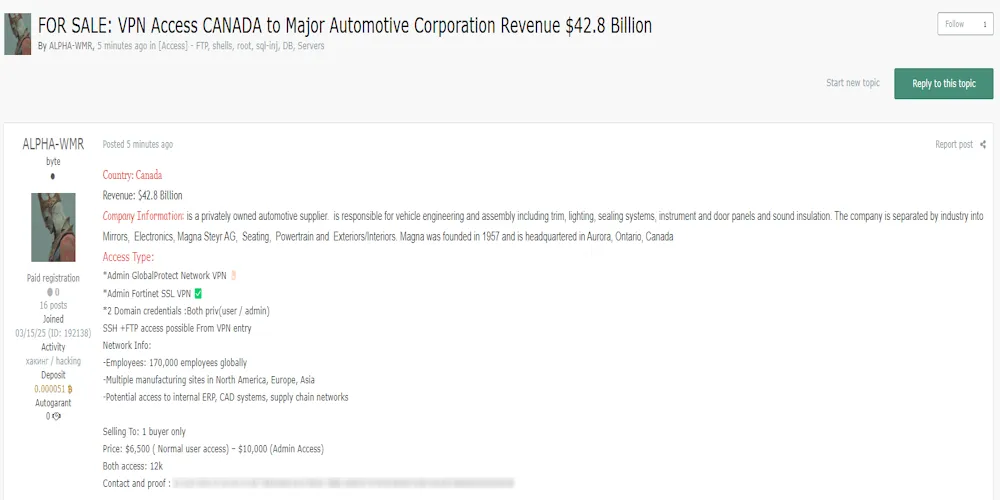Click the Posted 5 minutes ago timestamp
The height and width of the screenshot is (500, 1000).
pos(138,145)
